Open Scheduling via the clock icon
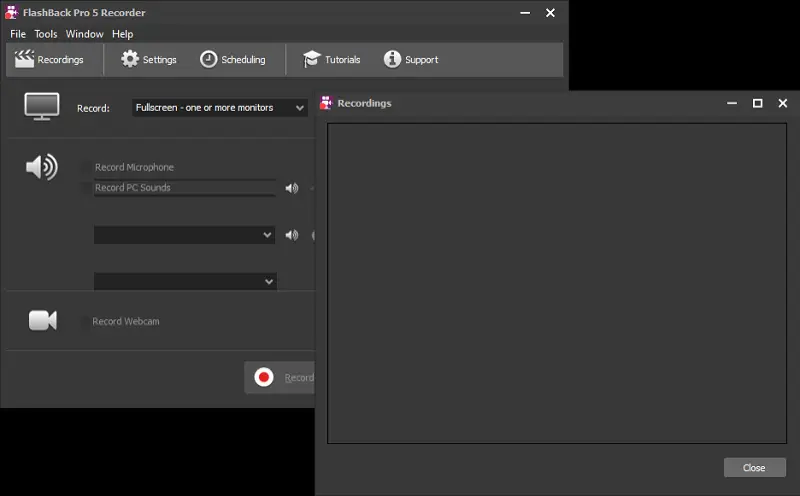This screenshot has height=496, width=800. [208, 59]
